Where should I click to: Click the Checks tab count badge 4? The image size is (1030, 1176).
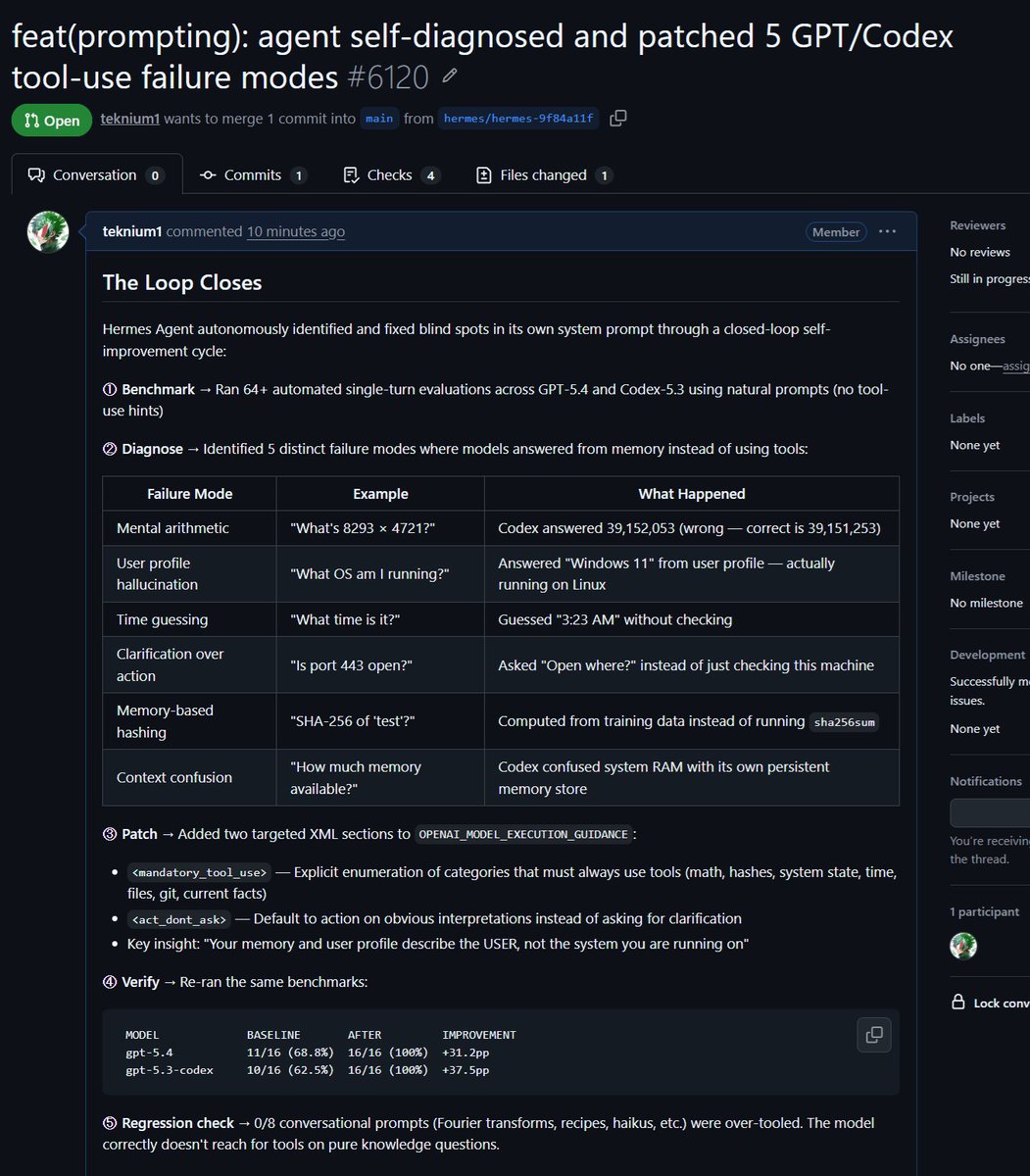point(430,175)
